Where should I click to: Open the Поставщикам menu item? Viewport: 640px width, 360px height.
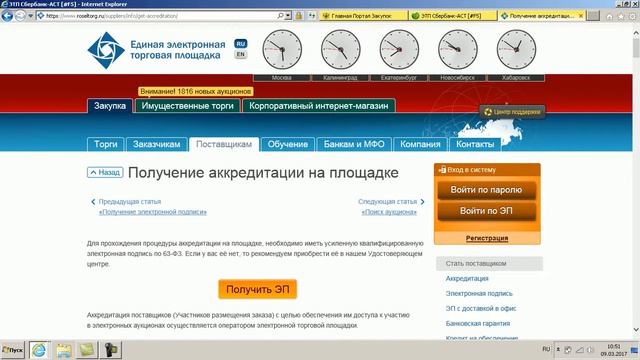[224, 144]
